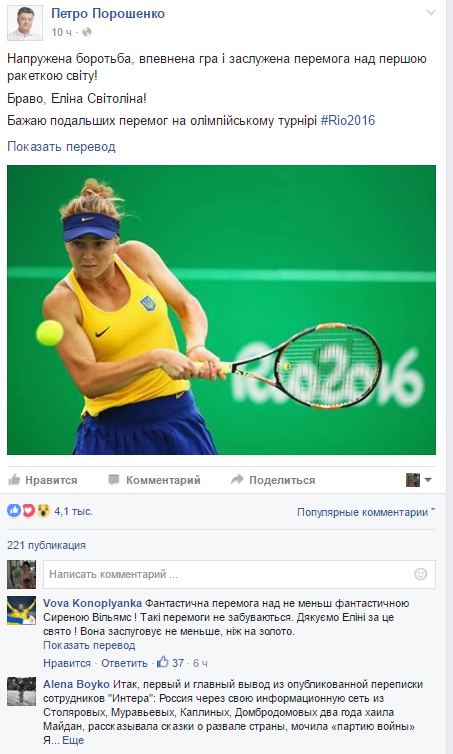Click Ответить on Vova Konoplyanka's comment
Screen dimensions: 453x754
pos(124,663)
